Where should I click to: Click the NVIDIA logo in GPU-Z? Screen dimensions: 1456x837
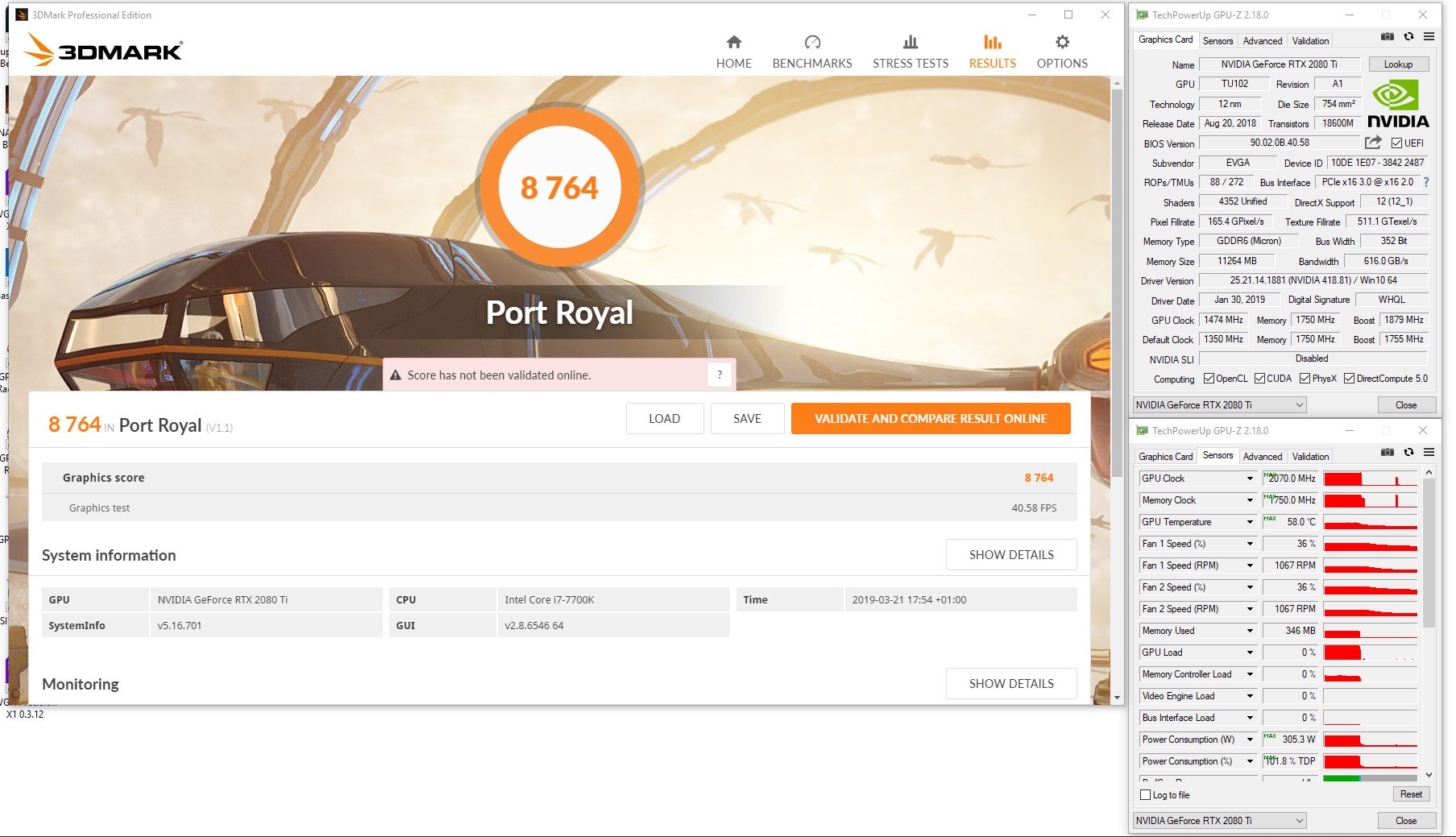pos(1398,105)
